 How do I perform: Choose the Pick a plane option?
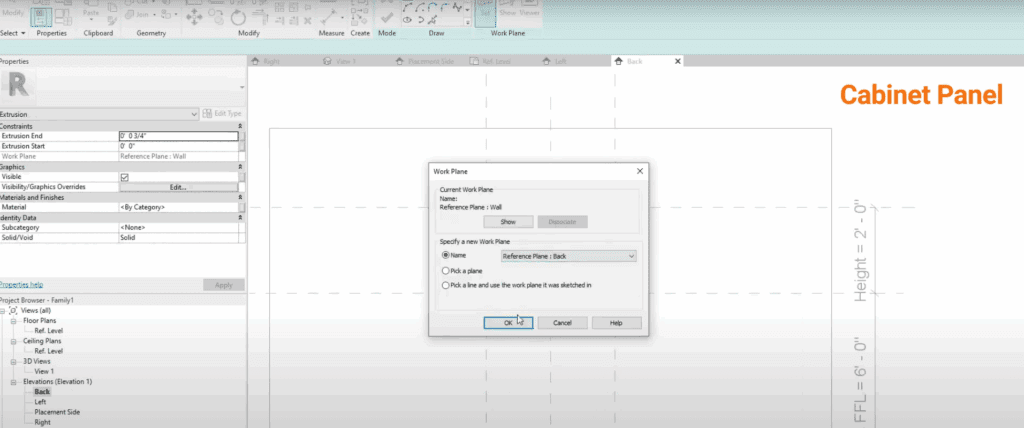coord(445,271)
